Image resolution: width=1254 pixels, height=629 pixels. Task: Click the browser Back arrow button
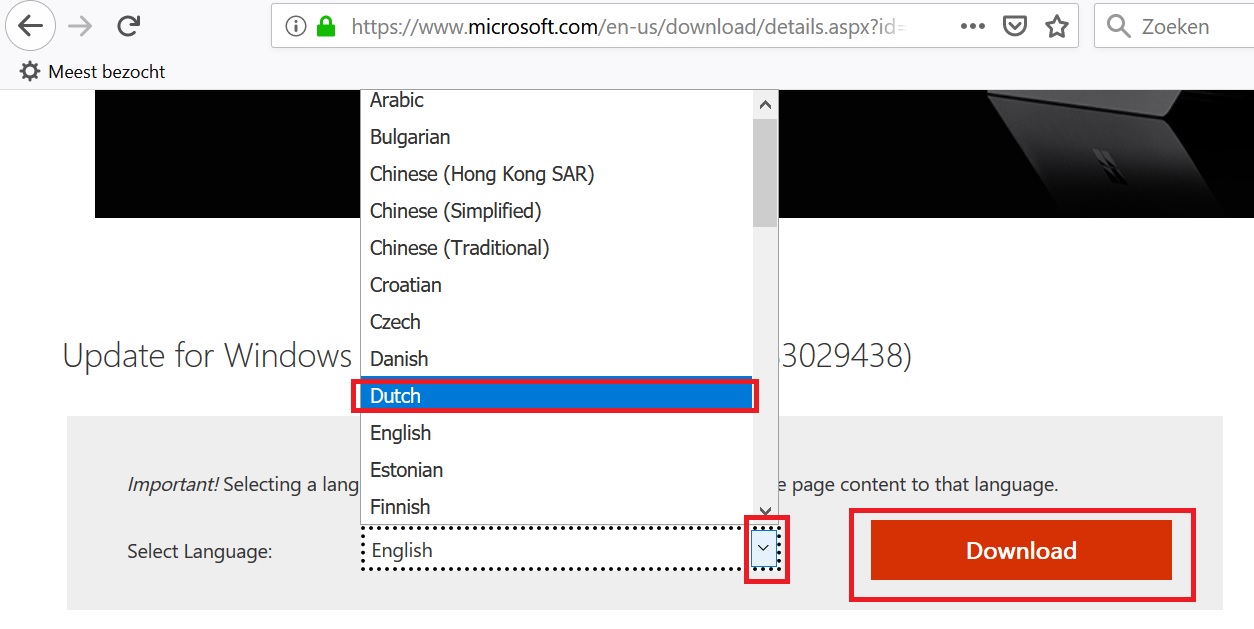click(x=31, y=27)
